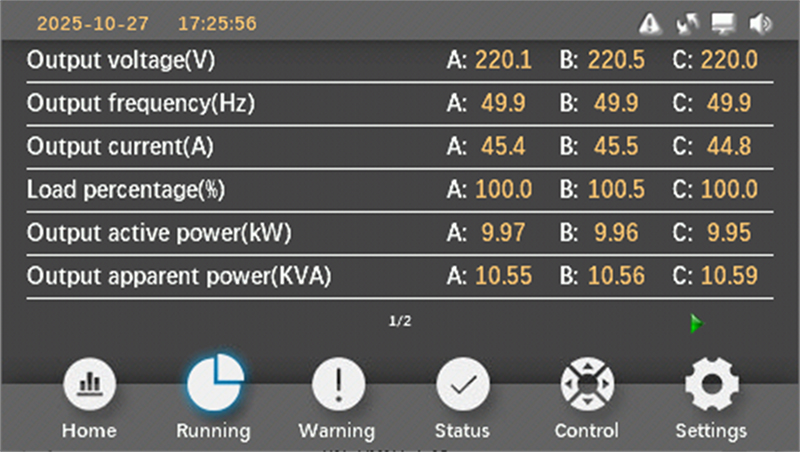The width and height of the screenshot is (800, 452).
Task: Select the Load percentage(%) row label
Action: click(126, 190)
